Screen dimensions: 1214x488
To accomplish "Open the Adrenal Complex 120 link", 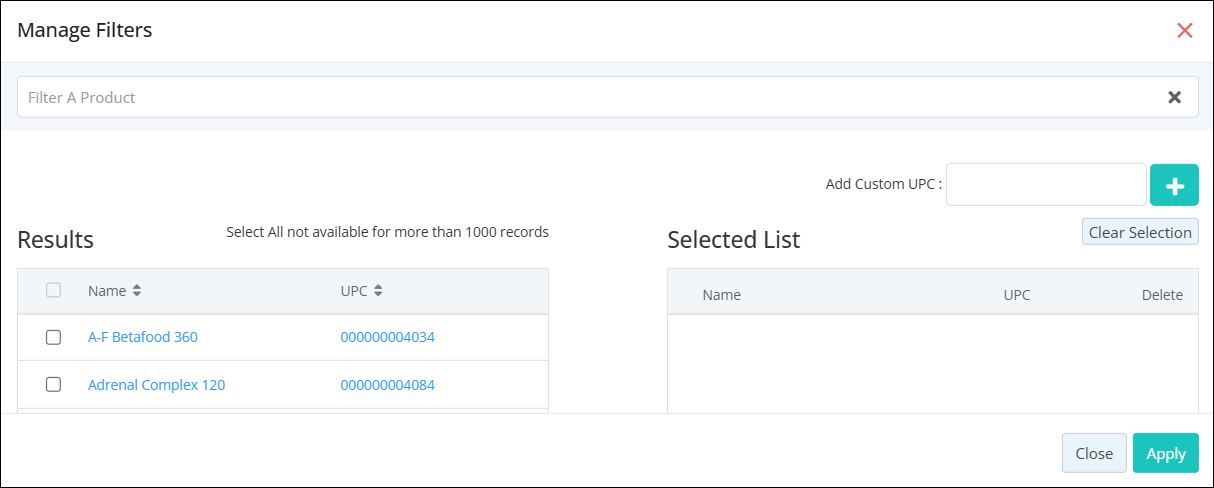I will click(157, 385).
